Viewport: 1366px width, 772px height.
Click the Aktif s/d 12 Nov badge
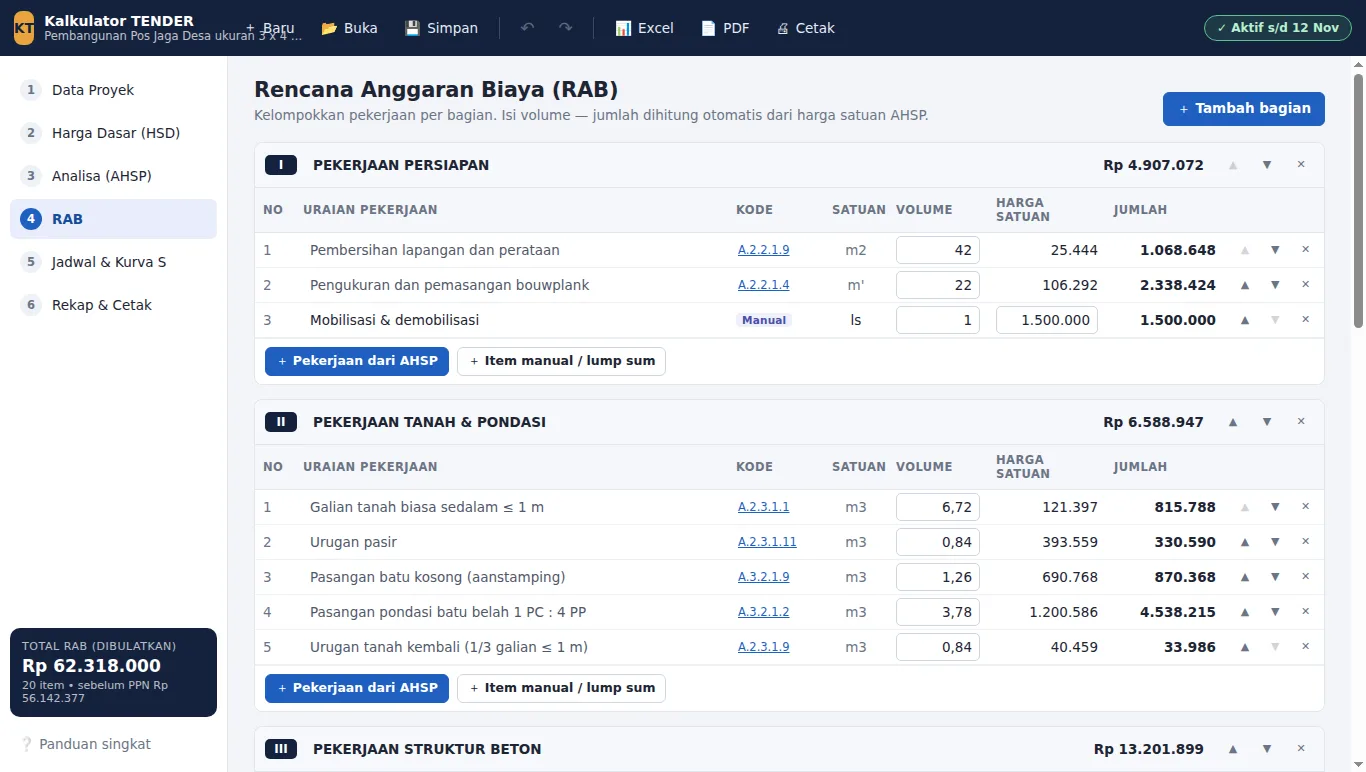pyautogui.click(x=1278, y=28)
